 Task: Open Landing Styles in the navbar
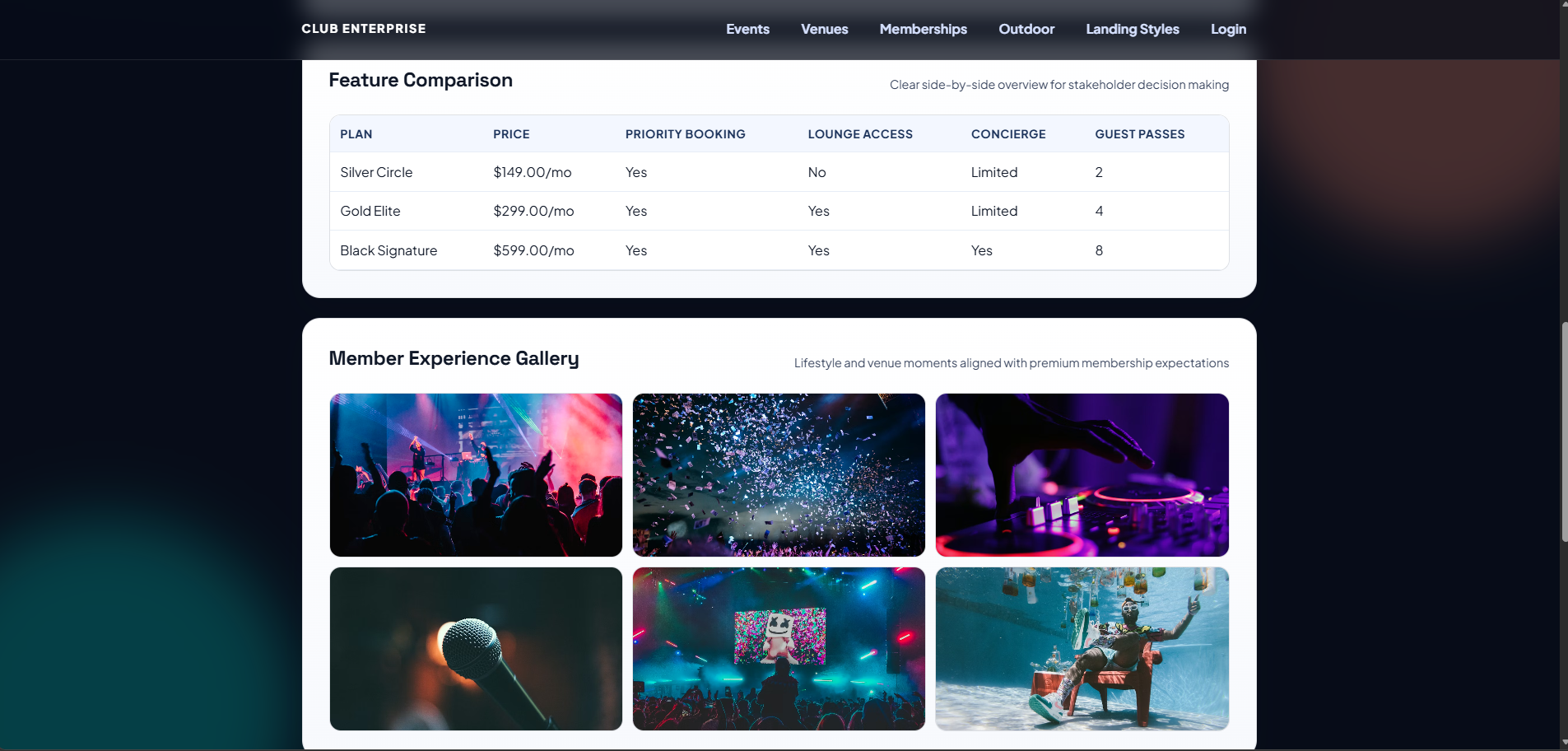click(1132, 29)
